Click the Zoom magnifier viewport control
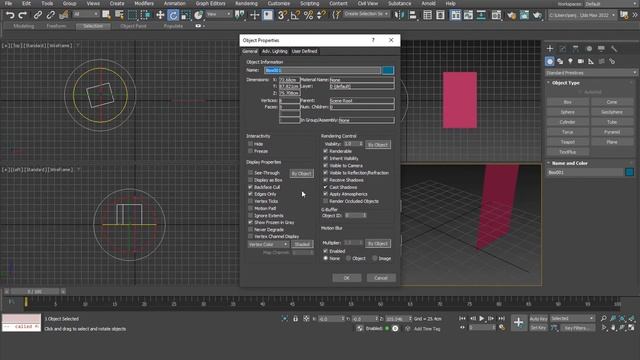 (604, 318)
